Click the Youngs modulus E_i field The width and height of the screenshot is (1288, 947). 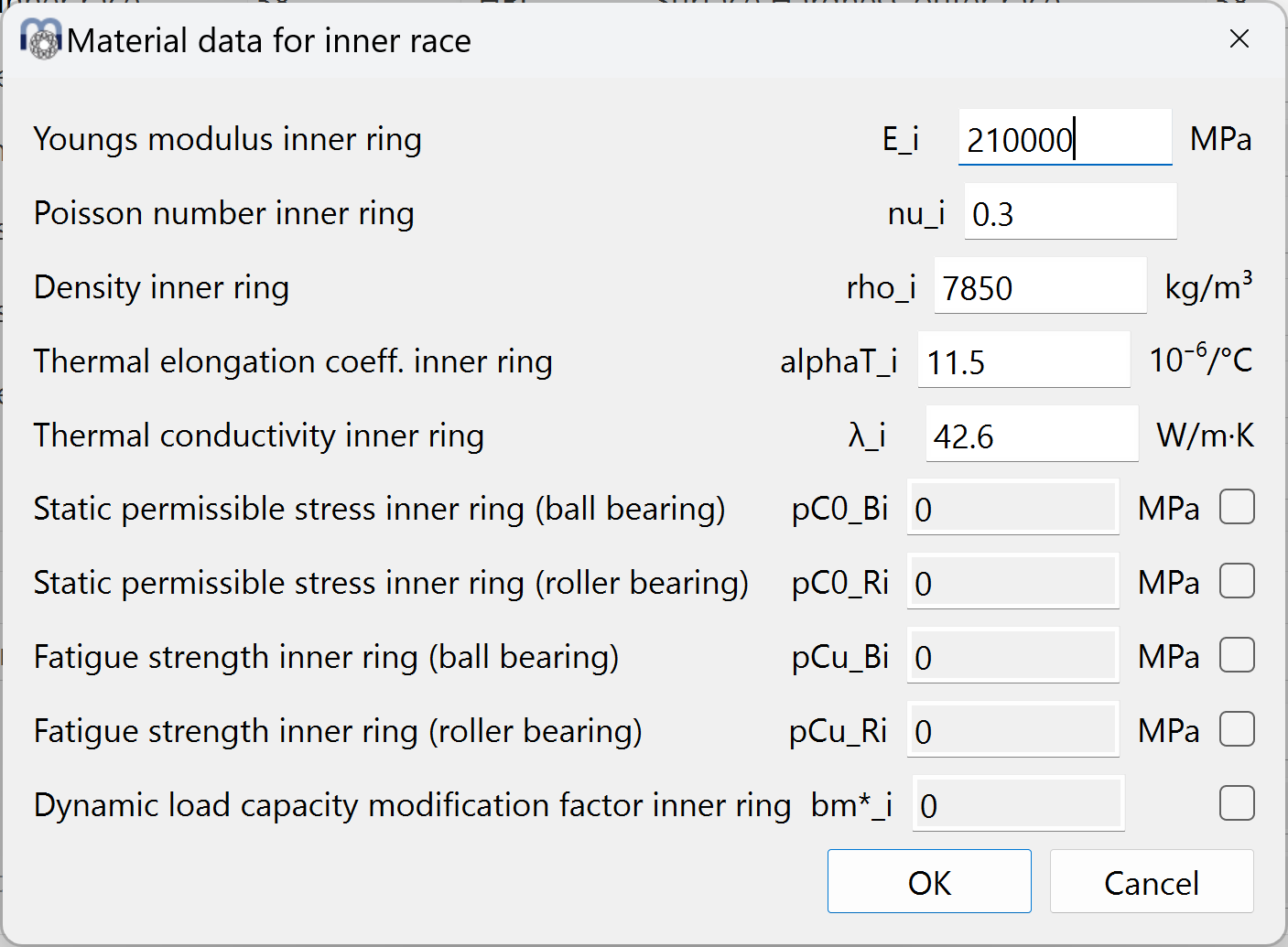click(1065, 138)
